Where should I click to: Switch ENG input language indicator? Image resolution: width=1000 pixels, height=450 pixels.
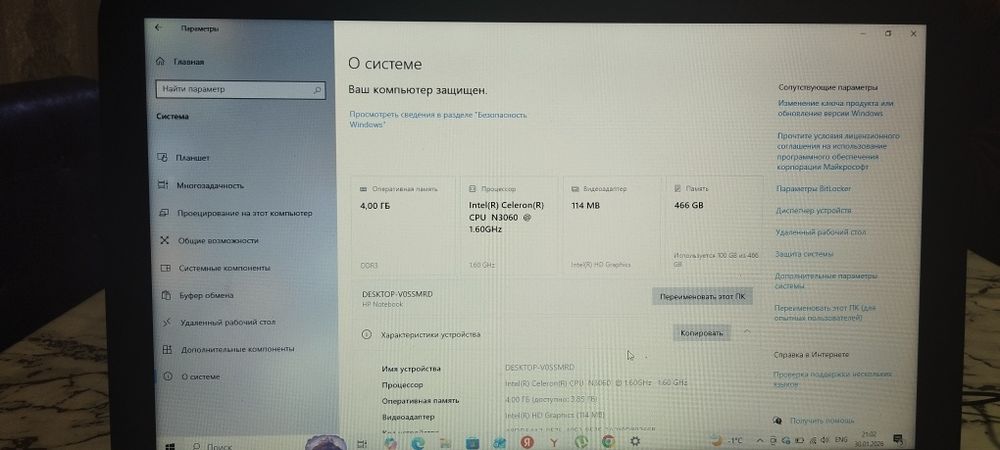click(842, 440)
